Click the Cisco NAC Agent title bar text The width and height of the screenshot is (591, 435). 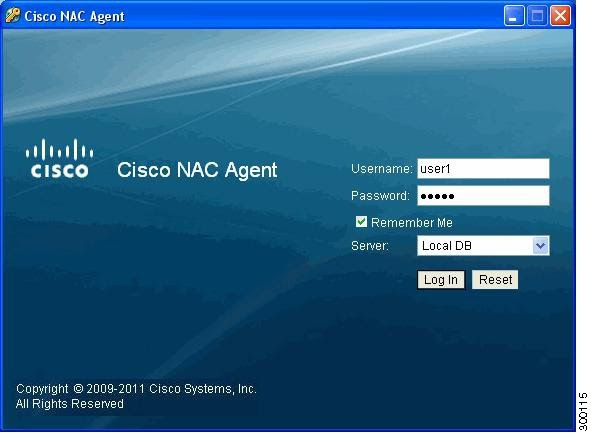coord(75,17)
